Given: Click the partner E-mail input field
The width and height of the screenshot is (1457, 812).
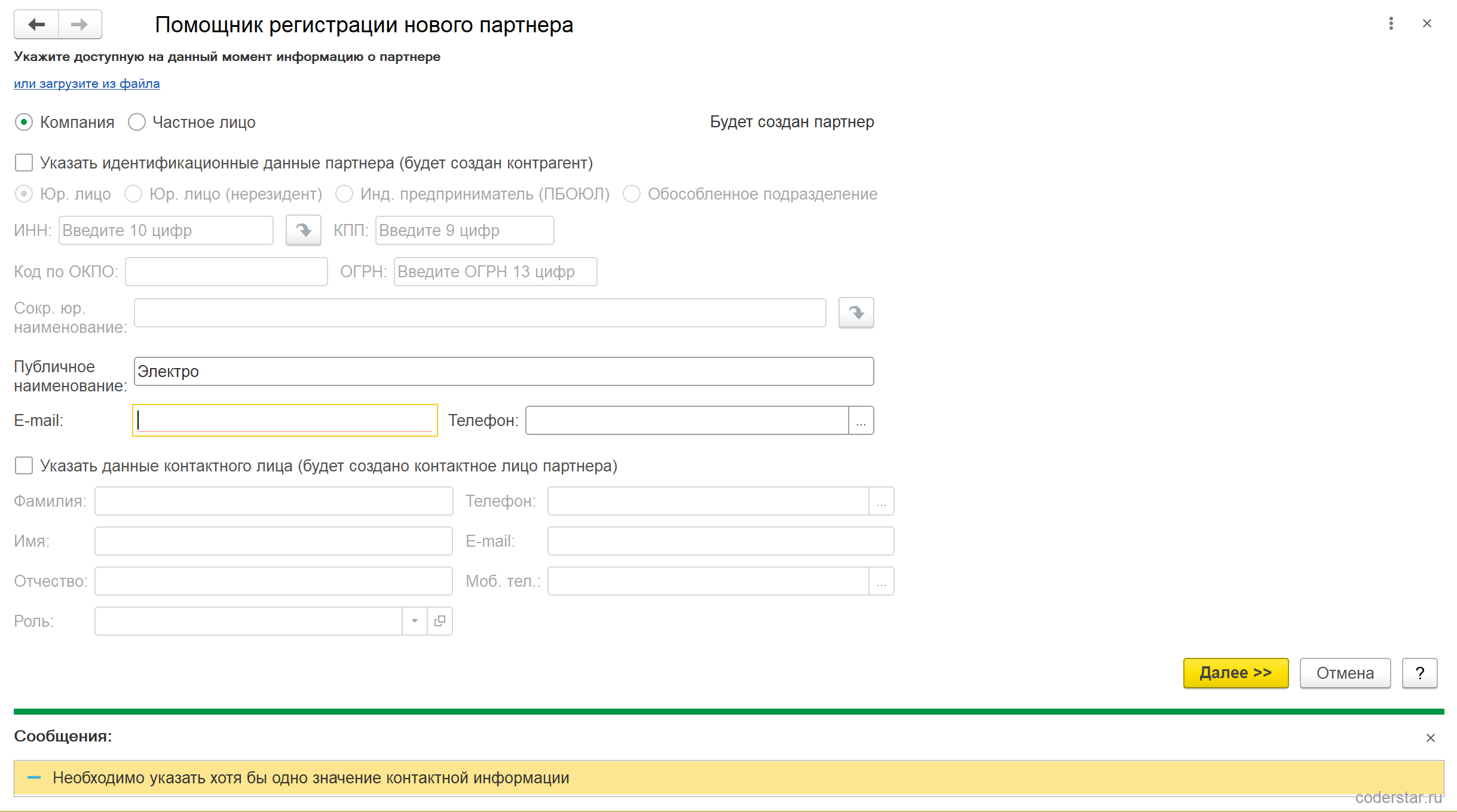Looking at the screenshot, I should (x=285, y=421).
